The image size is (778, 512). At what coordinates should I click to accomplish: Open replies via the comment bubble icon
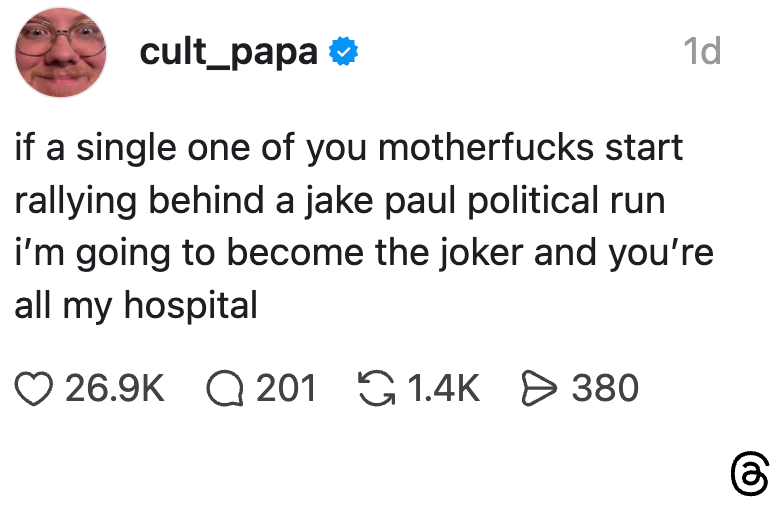[x=227, y=389]
